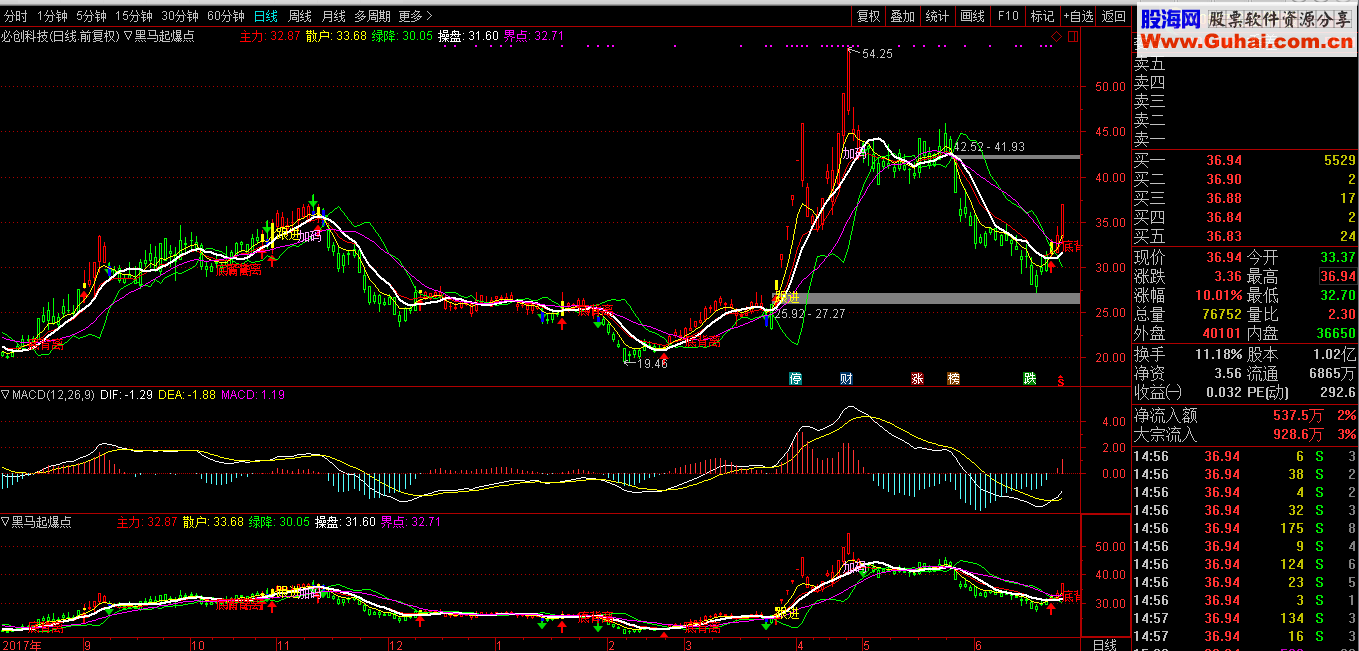Image resolution: width=1359 pixels, height=651 pixels.
Task: Click the DIF: -1.29 label
Action: click(x=127, y=395)
